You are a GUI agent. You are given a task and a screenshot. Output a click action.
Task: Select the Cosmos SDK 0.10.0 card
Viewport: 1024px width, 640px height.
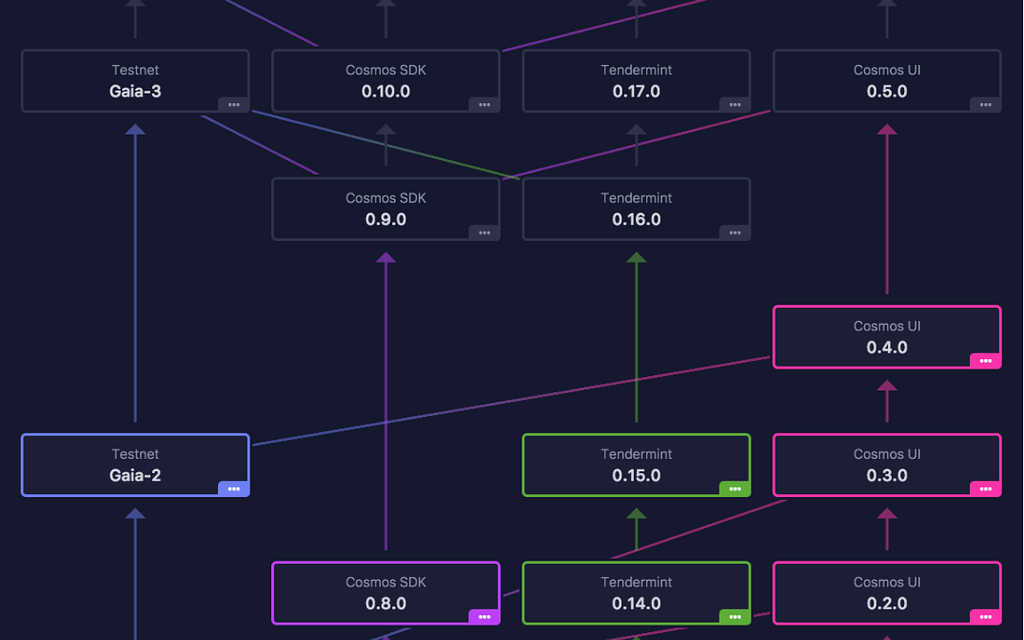[386, 81]
